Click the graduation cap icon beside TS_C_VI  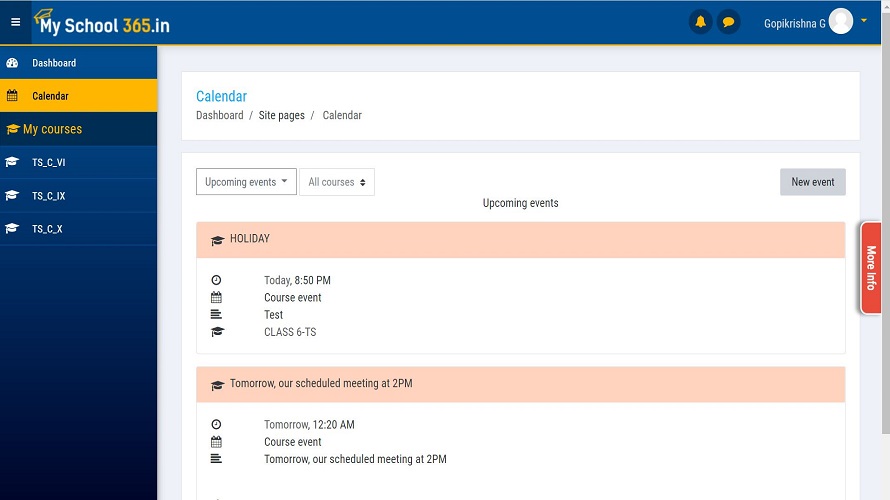click(x=12, y=162)
